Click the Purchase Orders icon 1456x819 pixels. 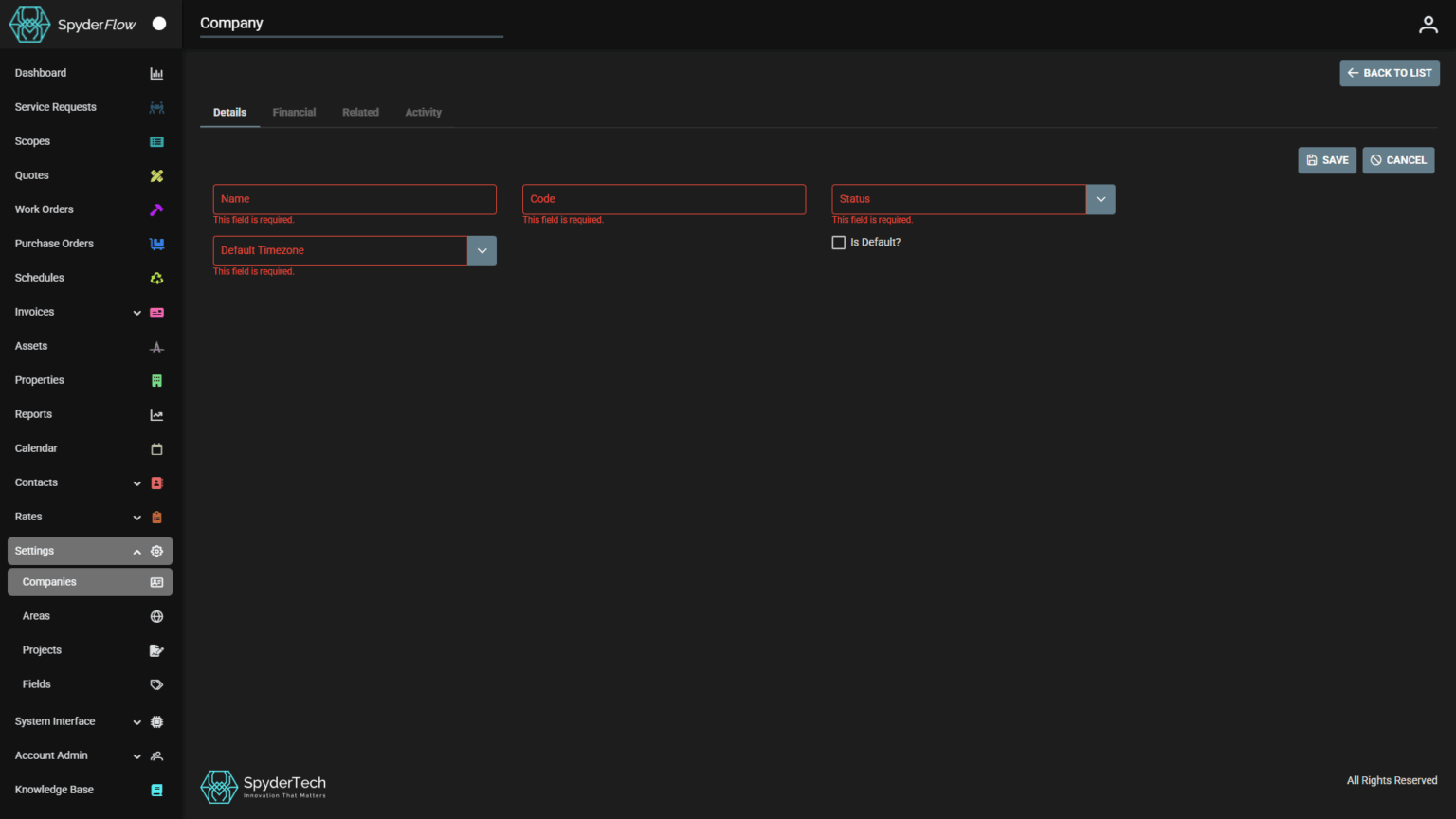click(156, 244)
